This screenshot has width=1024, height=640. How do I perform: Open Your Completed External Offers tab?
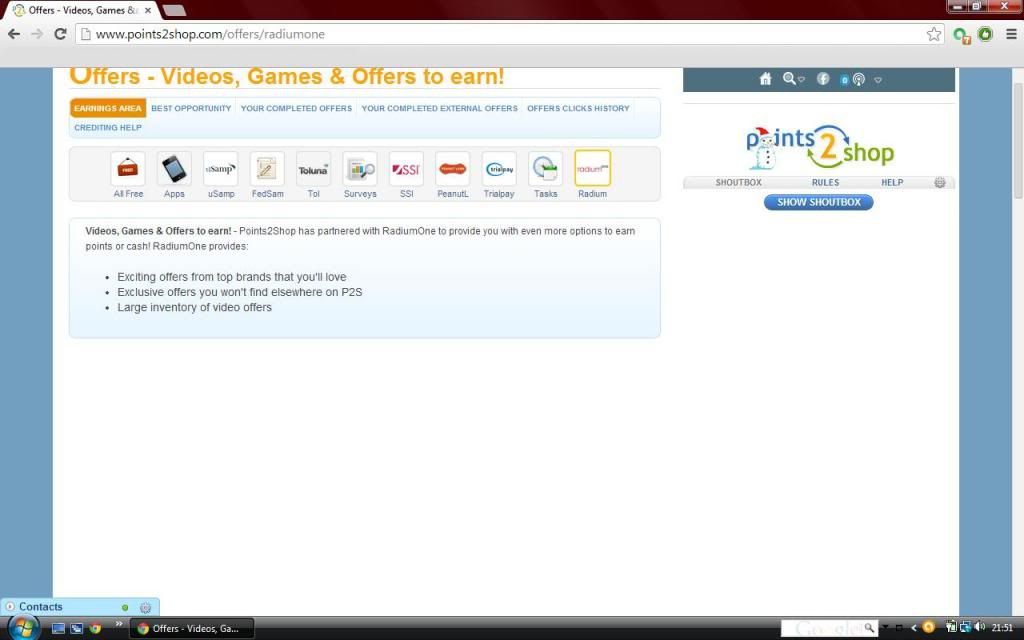[440, 108]
